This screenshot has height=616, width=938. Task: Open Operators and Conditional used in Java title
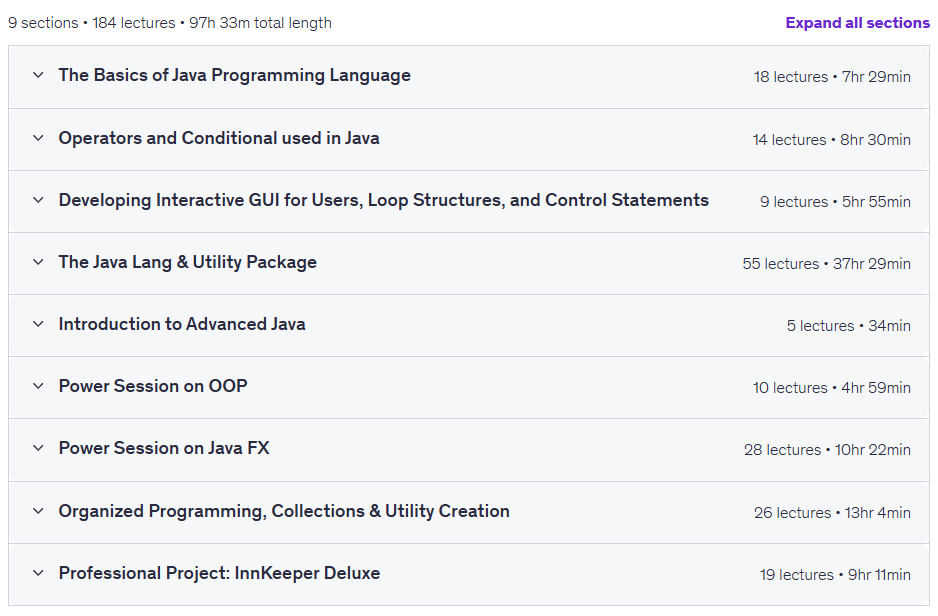pos(219,138)
